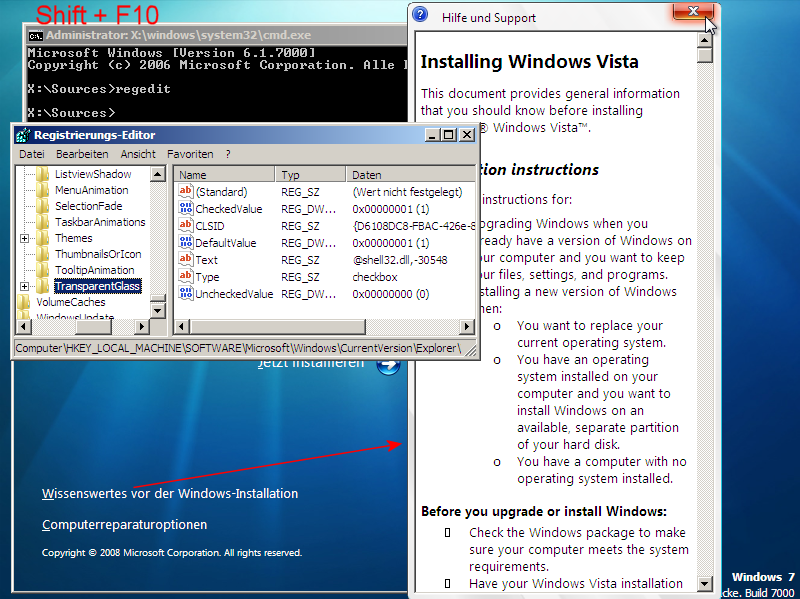Click the regedit status bar registry path
Viewport: 800px width, 599px height.
(238, 348)
